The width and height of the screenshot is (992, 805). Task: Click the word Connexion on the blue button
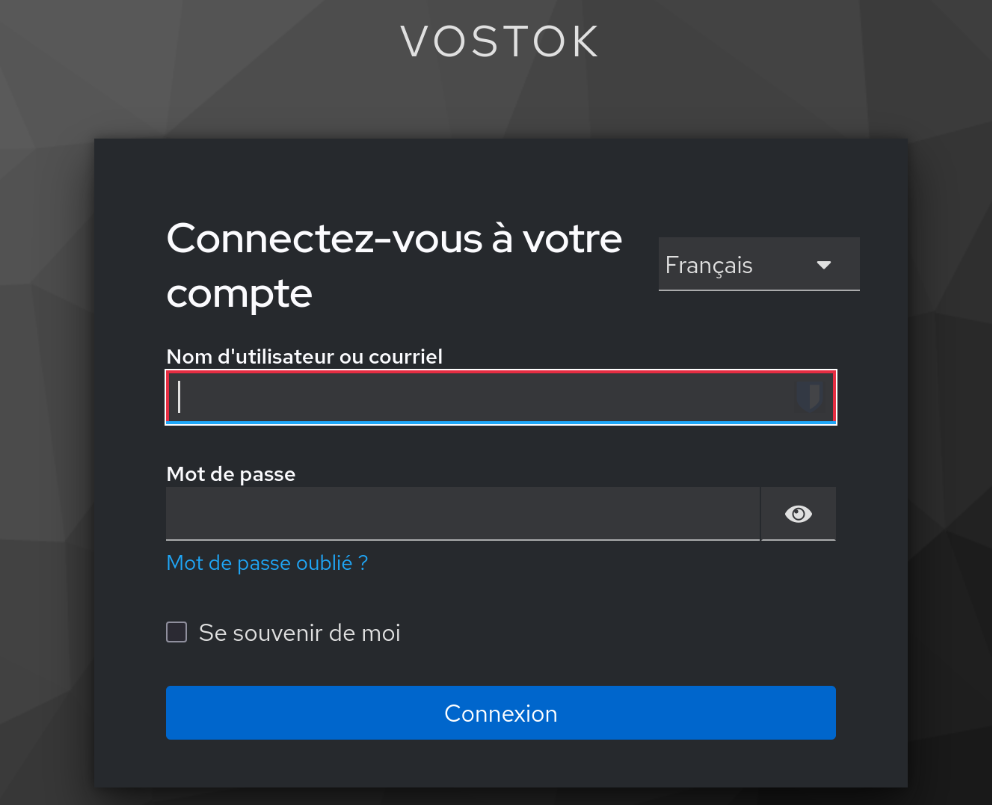coord(500,713)
